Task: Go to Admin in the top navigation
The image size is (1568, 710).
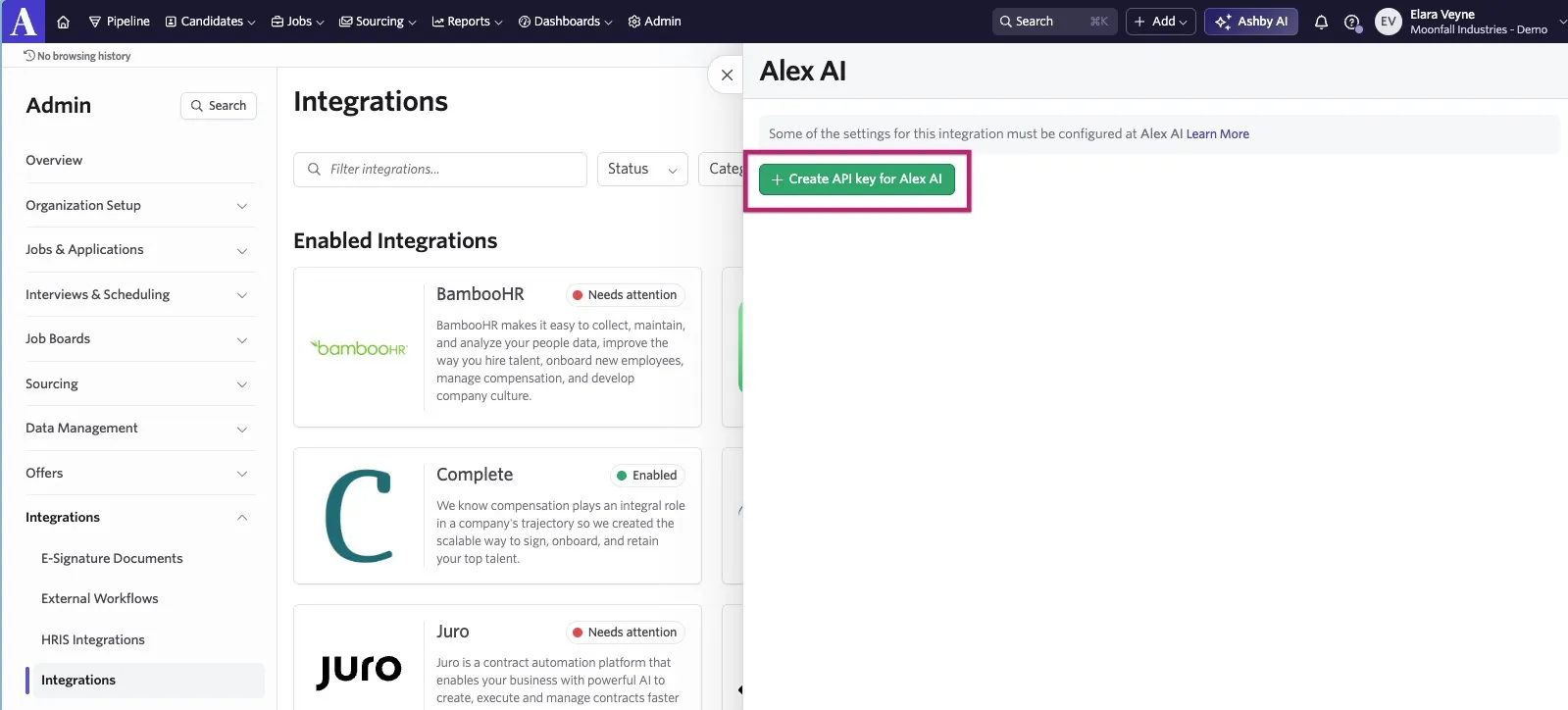Action: tap(654, 22)
